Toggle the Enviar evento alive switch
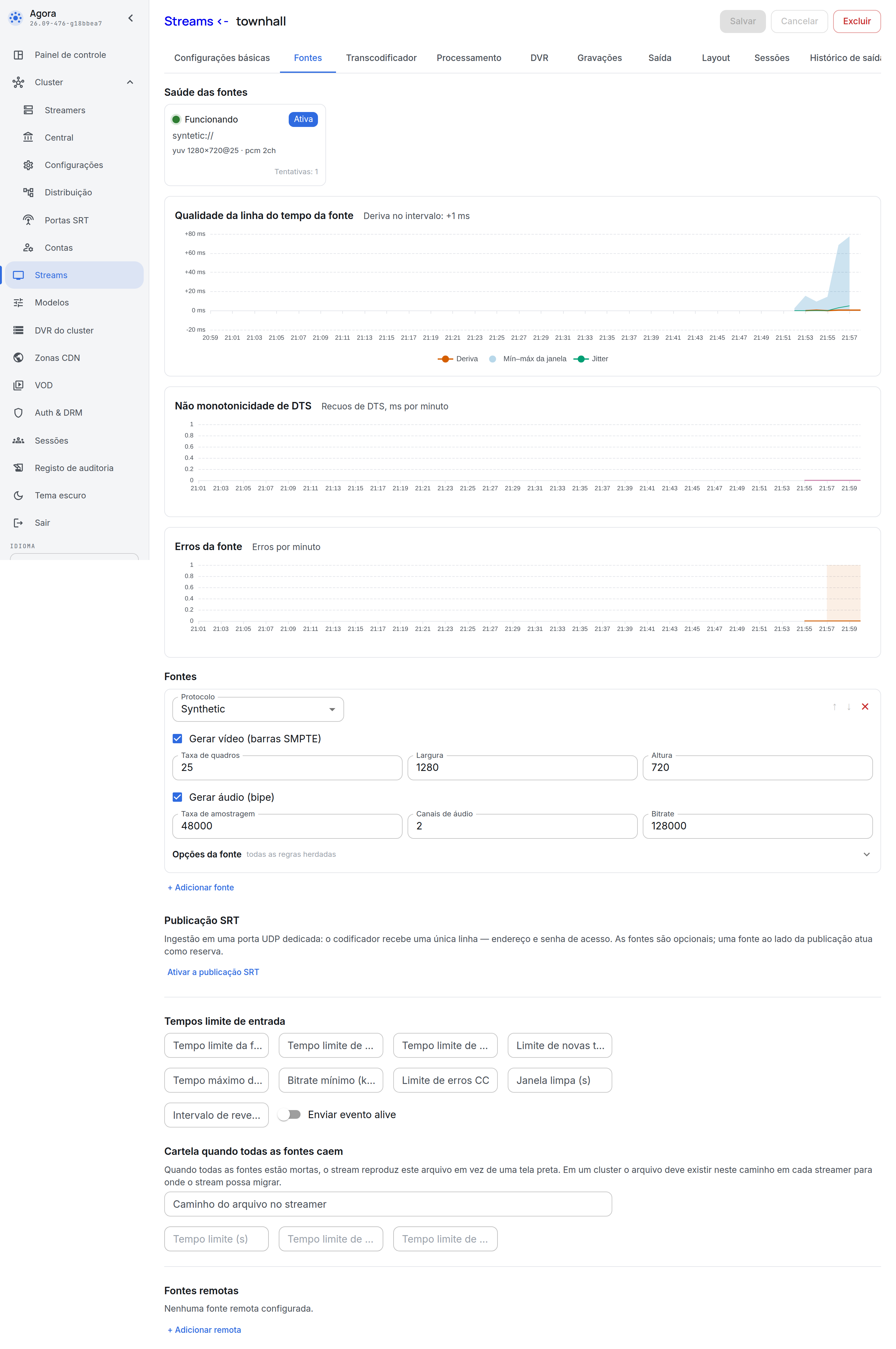This screenshot has height=1349, width=896. (290, 1114)
